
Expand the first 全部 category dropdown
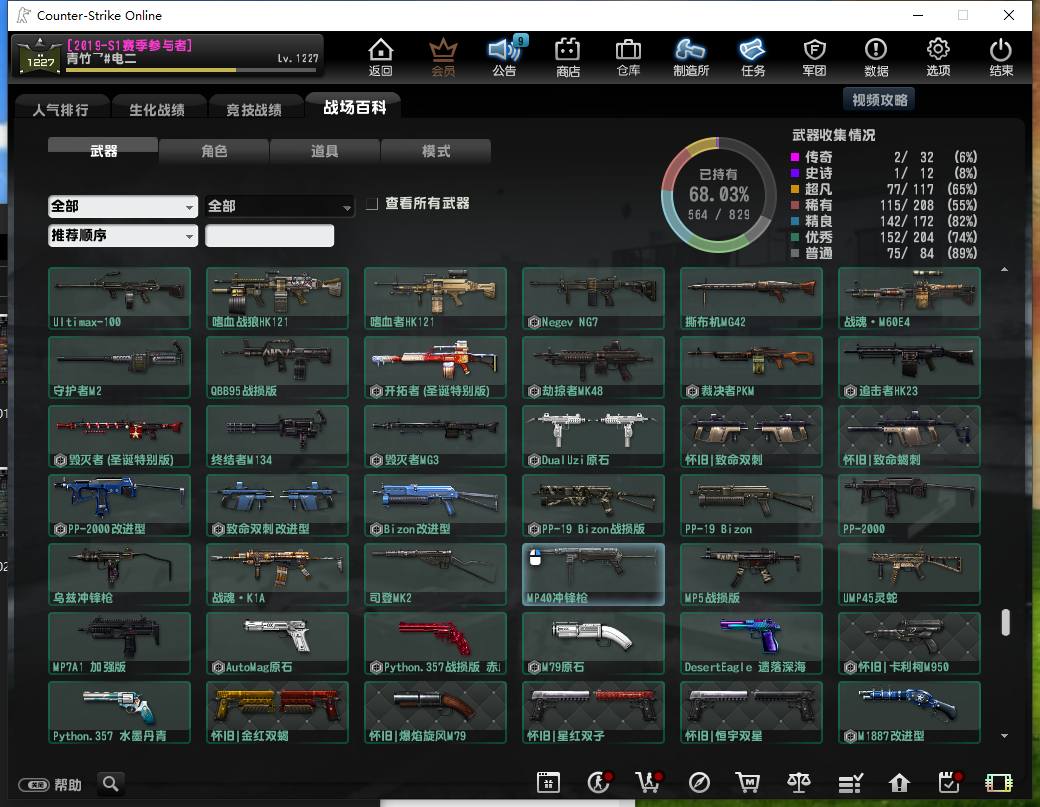coord(123,206)
